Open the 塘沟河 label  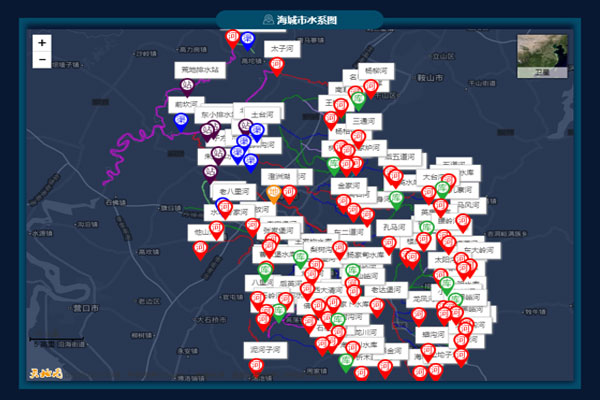(x=433, y=335)
